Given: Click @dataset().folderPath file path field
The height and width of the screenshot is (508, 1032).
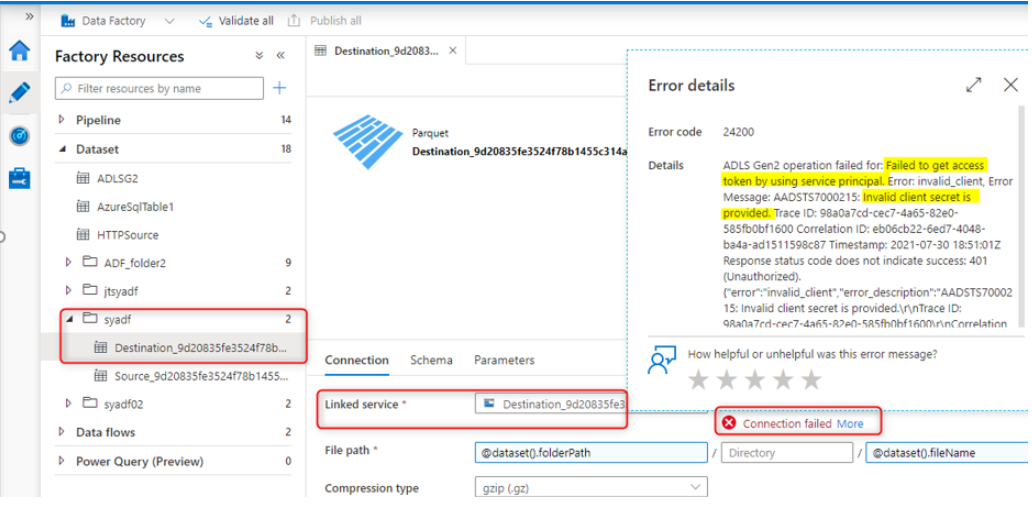Looking at the screenshot, I should pos(590,453).
